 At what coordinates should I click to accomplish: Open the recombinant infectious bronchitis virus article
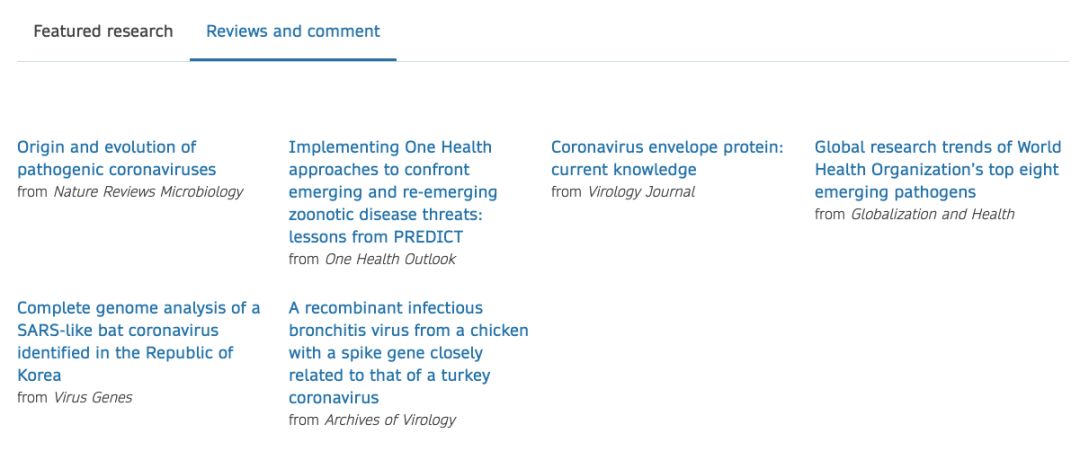408,352
